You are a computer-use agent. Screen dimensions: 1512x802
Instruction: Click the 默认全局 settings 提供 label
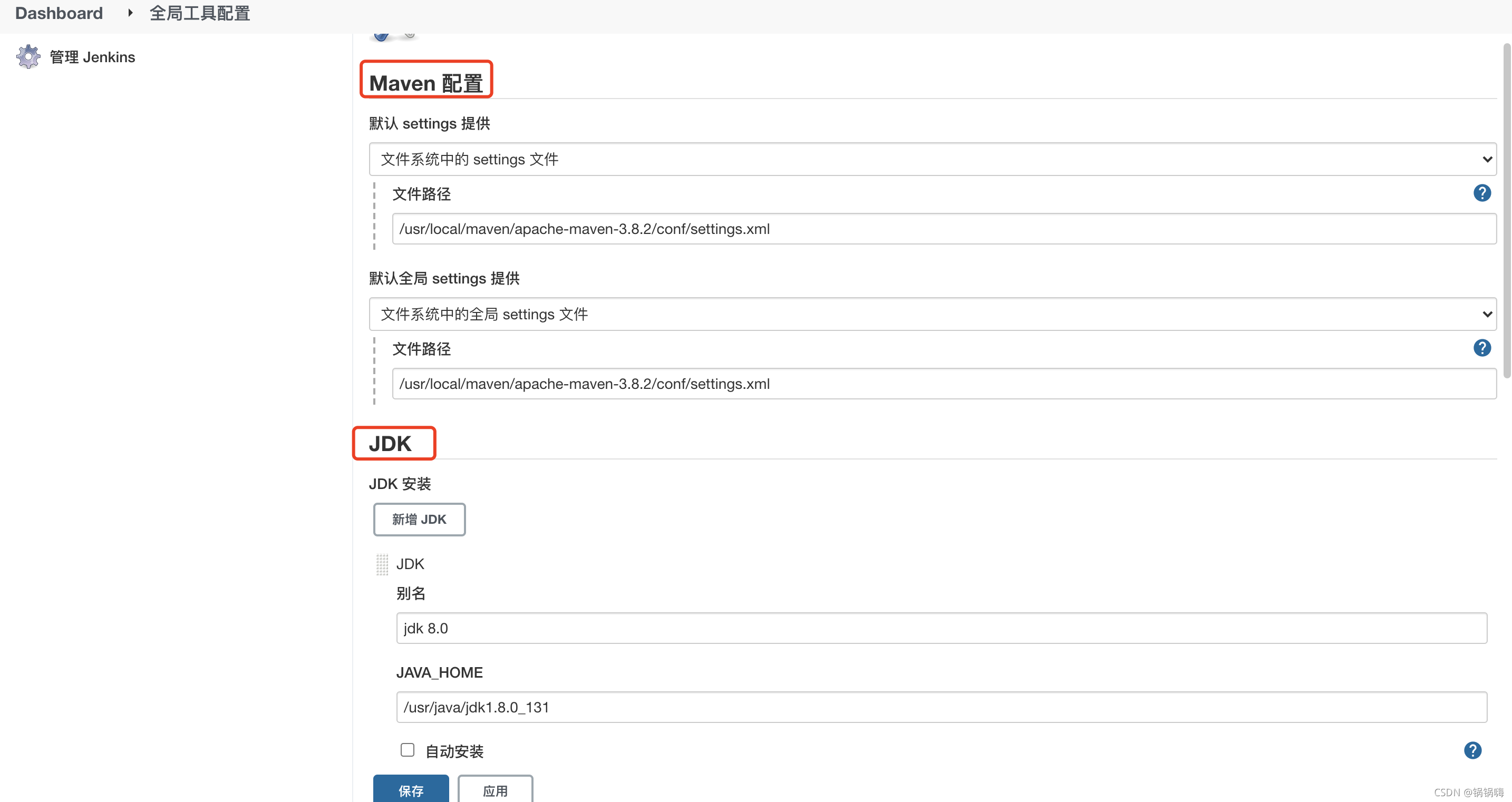[x=444, y=278]
